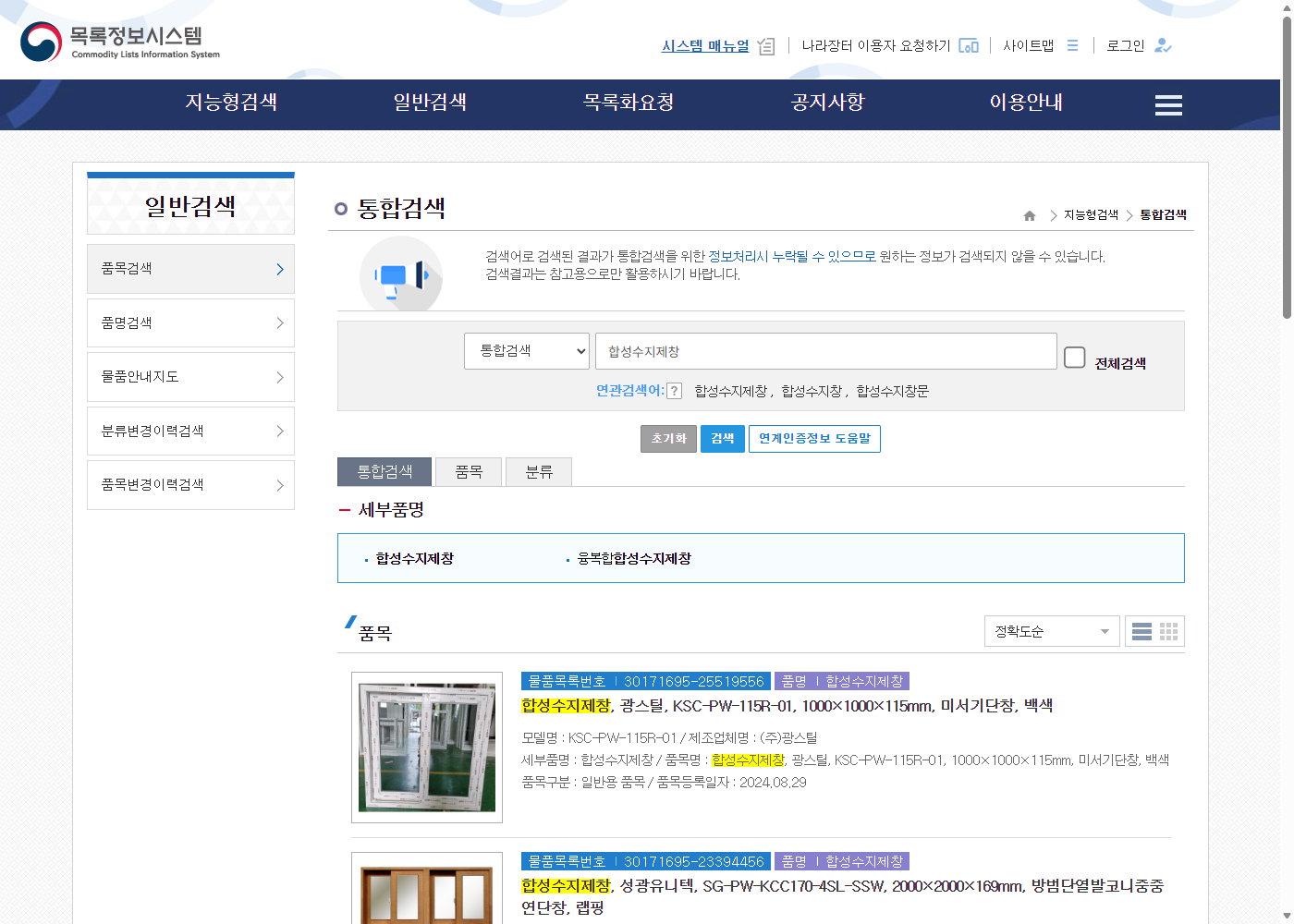Viewport: 1294px width, 924px height.
Task: Click related keyword 합성수지창문
Action: coord(893,391)
